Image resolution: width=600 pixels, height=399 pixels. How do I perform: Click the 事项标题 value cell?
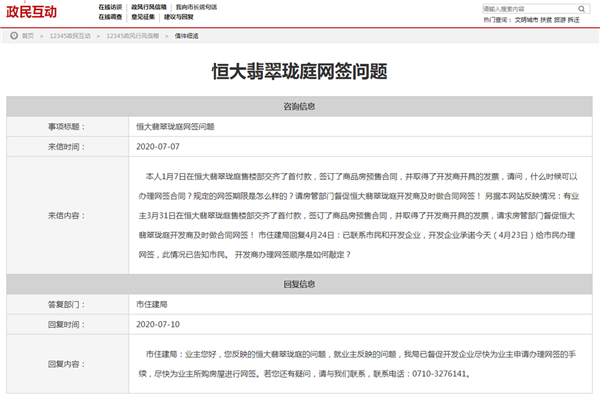(x=360, y=127)
